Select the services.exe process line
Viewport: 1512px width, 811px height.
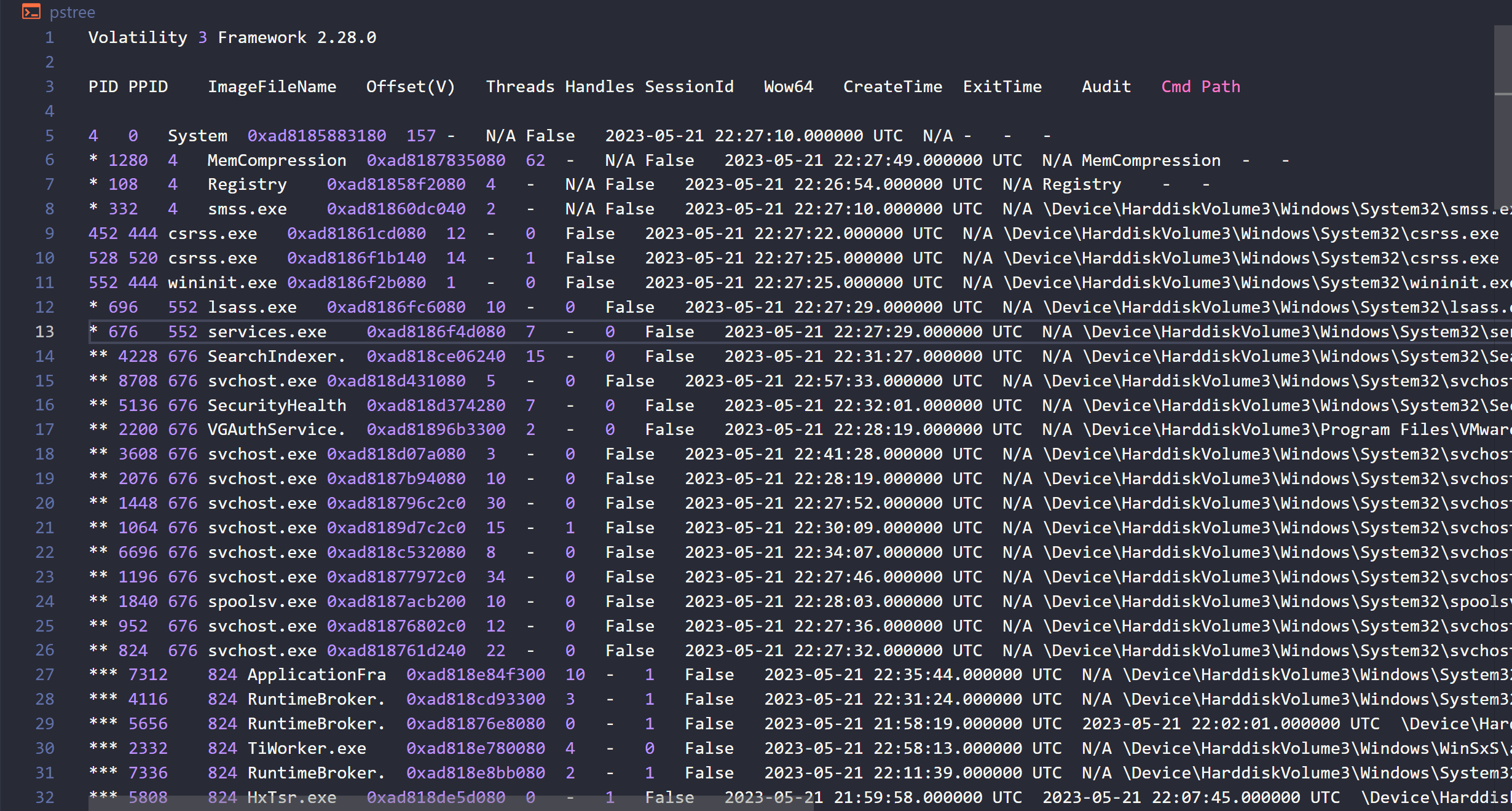(x=800, y=332)
